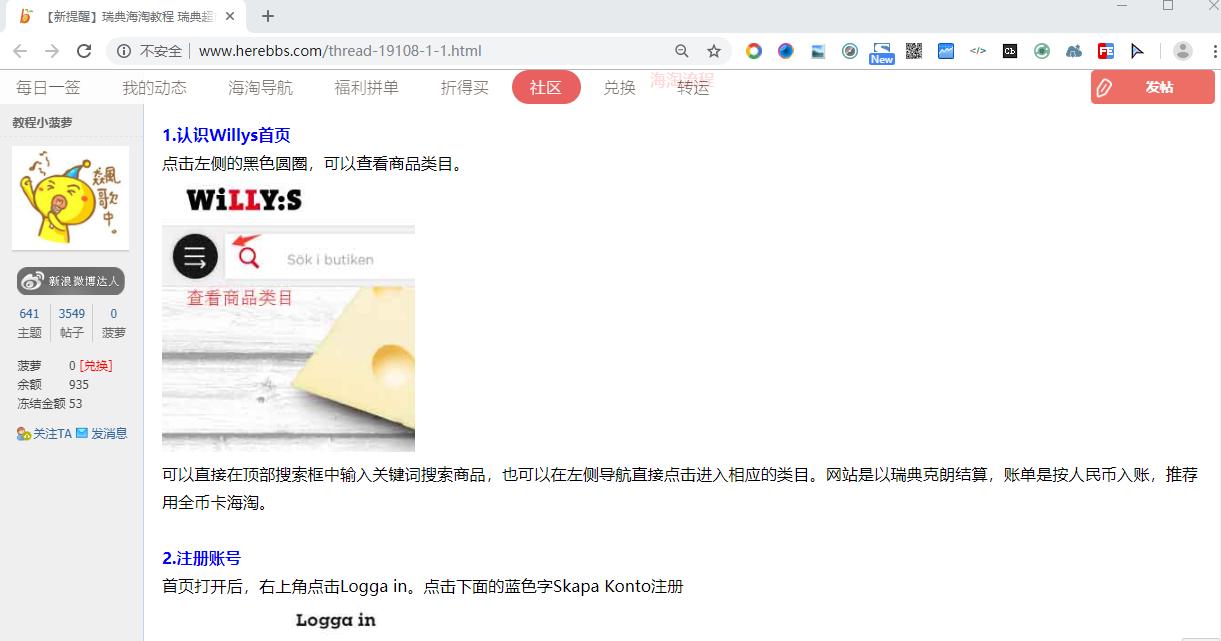Switch to the 社区 navigation tab

546,87
